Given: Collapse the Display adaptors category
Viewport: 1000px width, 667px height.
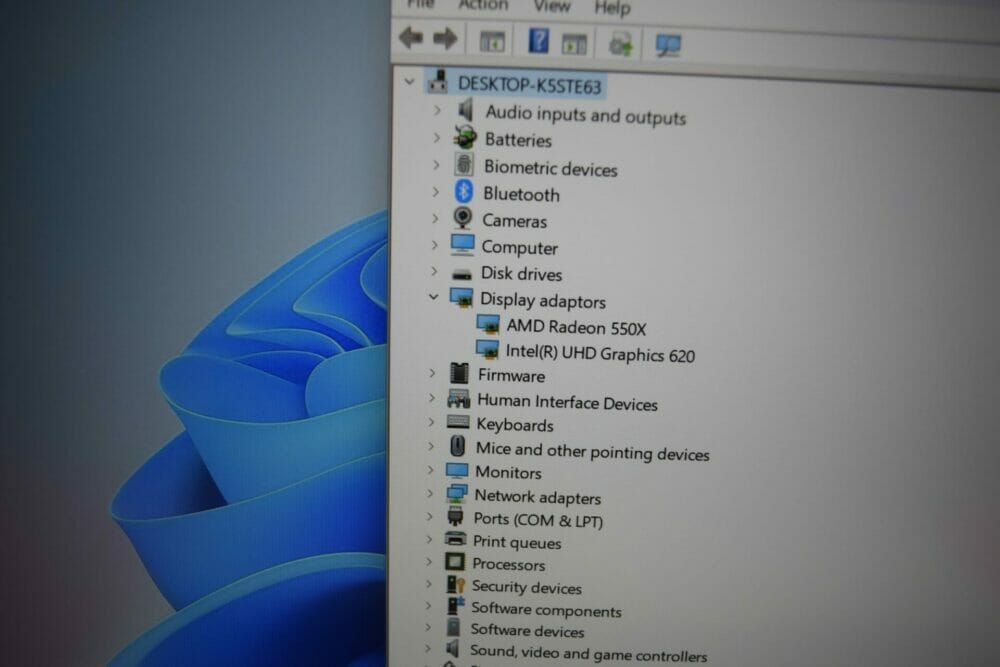Looking at the screenshot, I should click(x=434, y=297).
